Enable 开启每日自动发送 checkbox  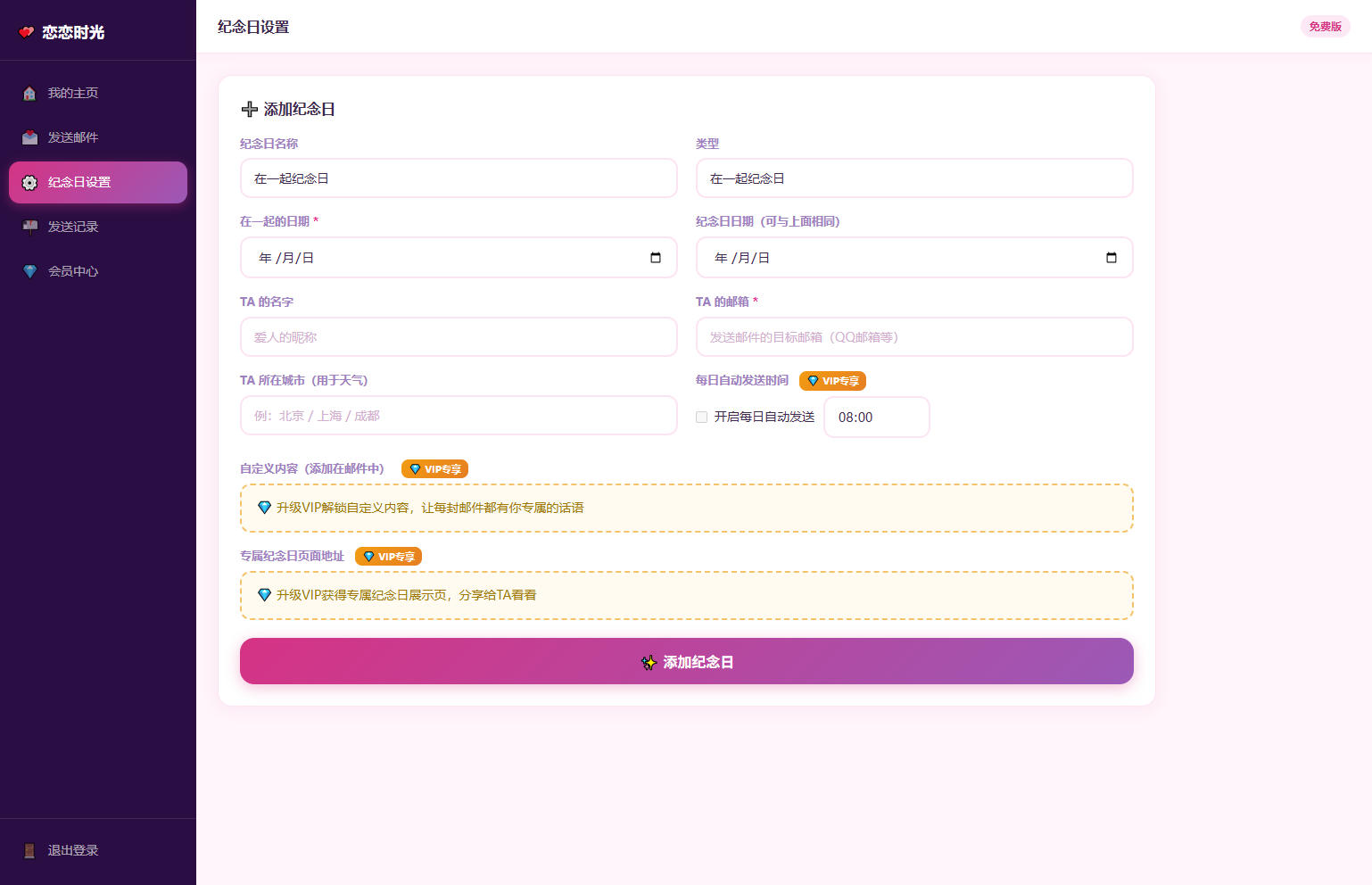[x=702, y=417]
